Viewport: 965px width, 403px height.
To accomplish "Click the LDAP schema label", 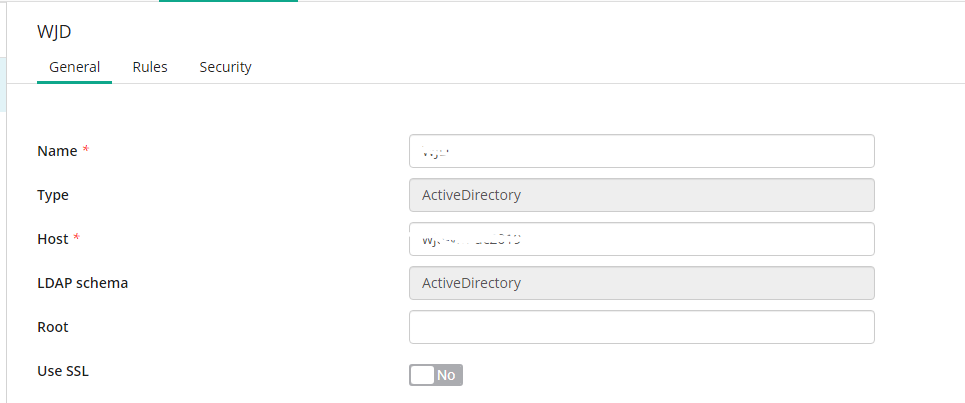I will [82, 283].
